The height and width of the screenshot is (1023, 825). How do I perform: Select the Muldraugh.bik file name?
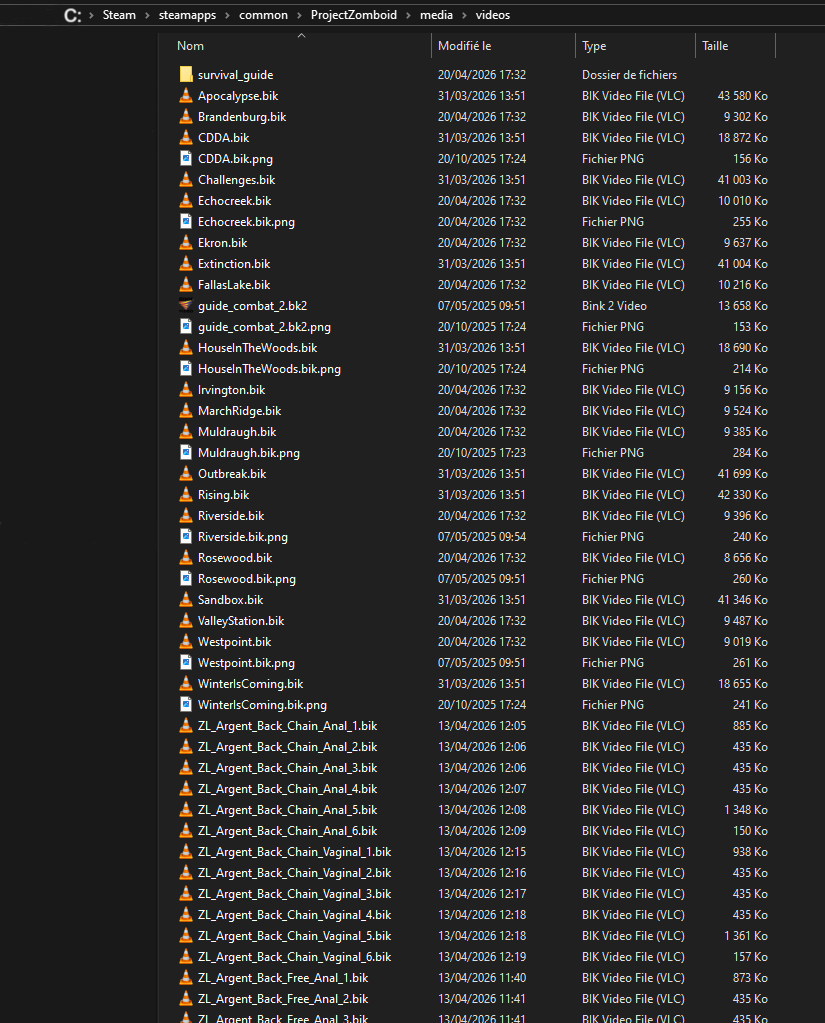coord(237,432)
